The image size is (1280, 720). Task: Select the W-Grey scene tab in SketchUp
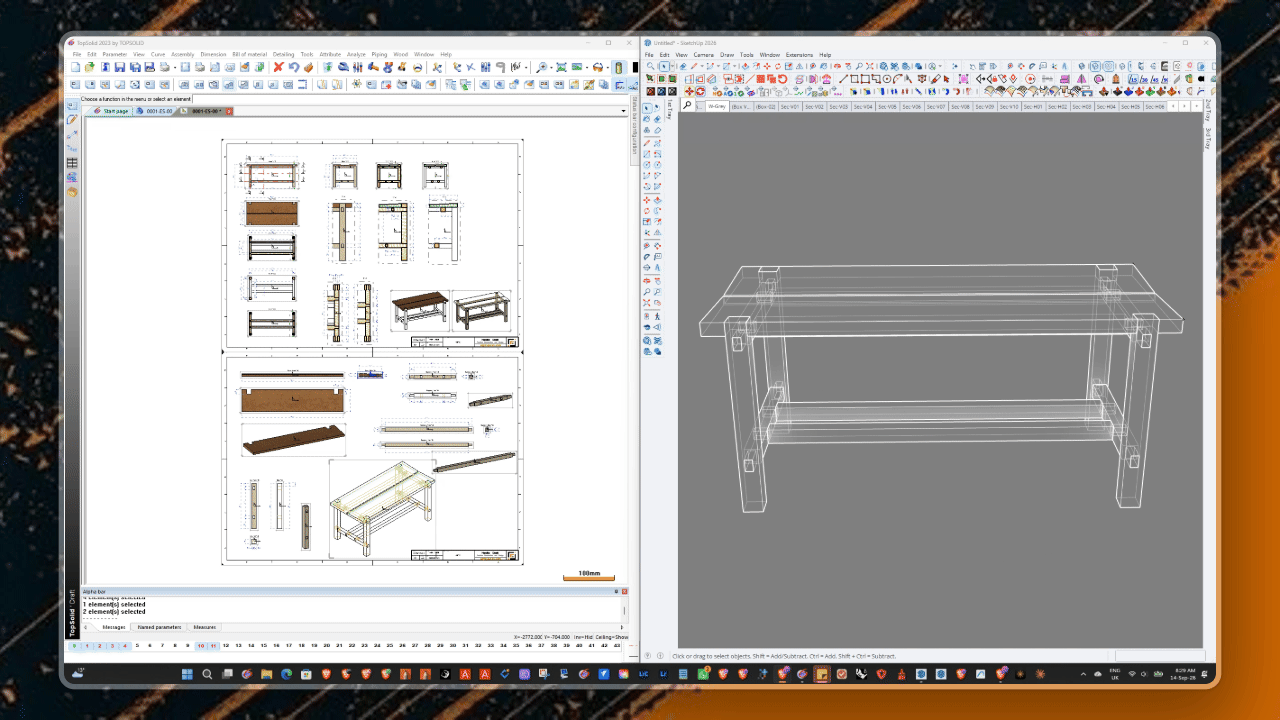pyautogui.click(x=717, y=106)
